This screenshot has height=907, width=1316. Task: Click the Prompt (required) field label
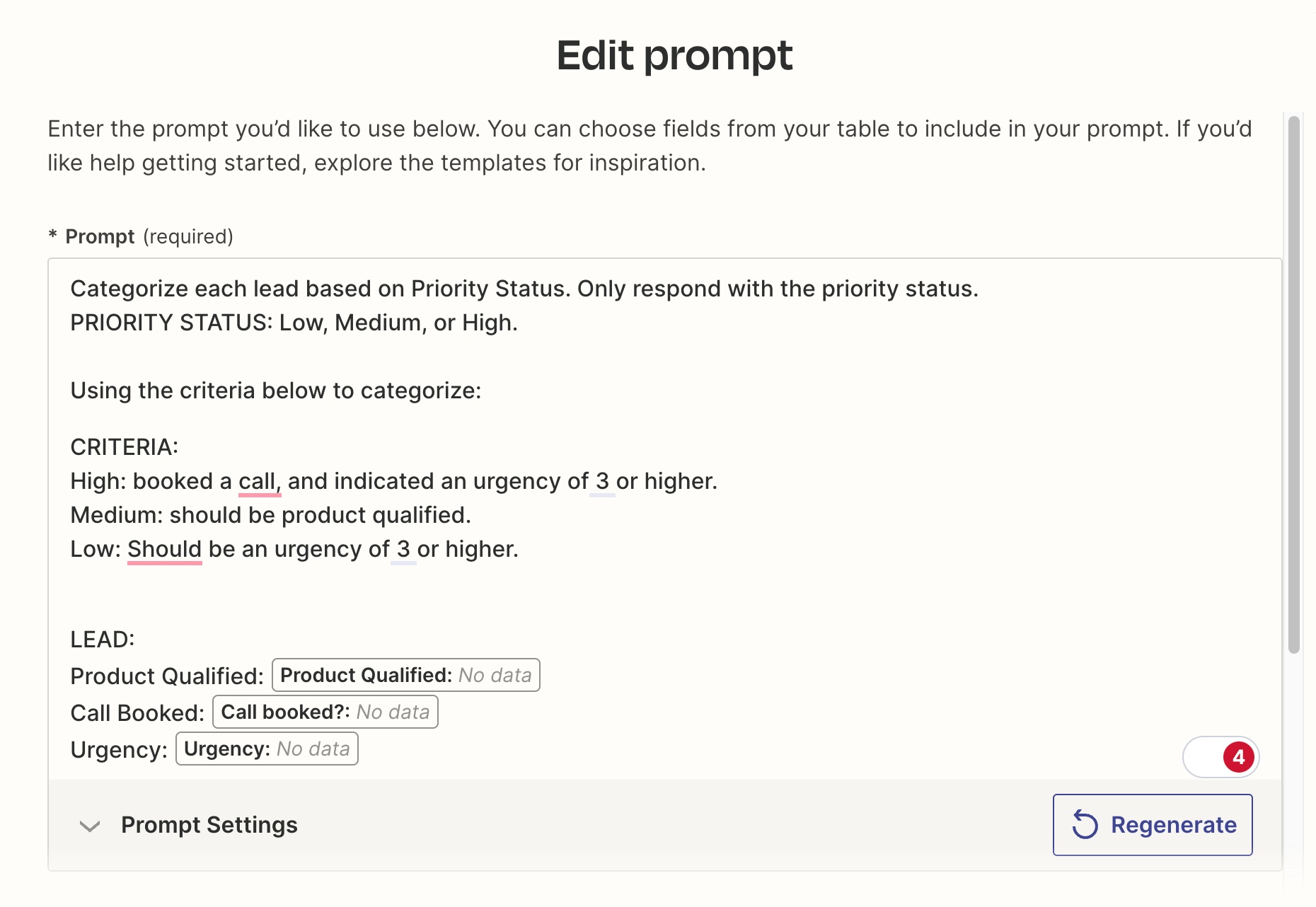click(141, 236)
